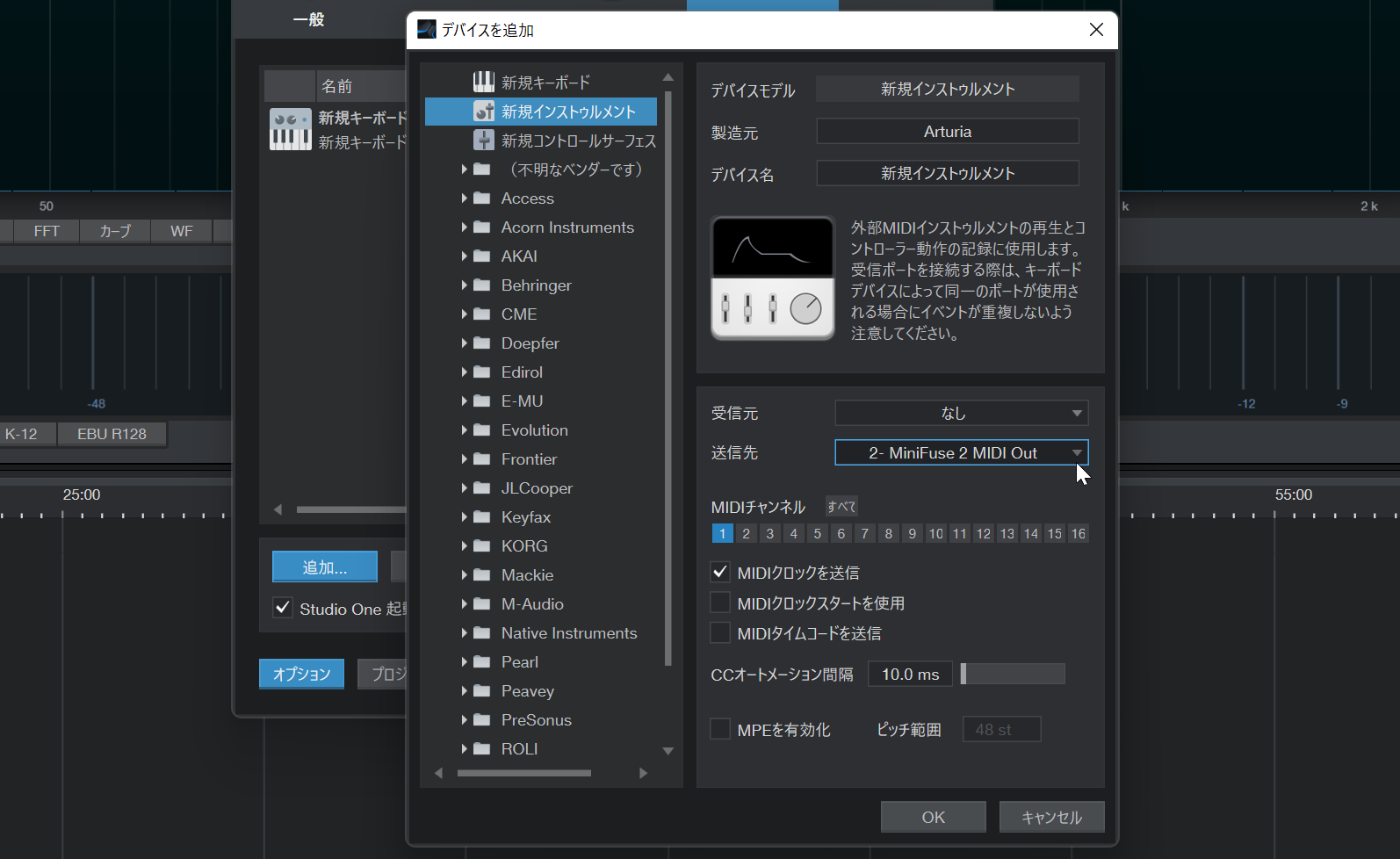Expand the Evolution vendor folder
The height and width of the screenshot is (859, 1400).
click(464, 429)
